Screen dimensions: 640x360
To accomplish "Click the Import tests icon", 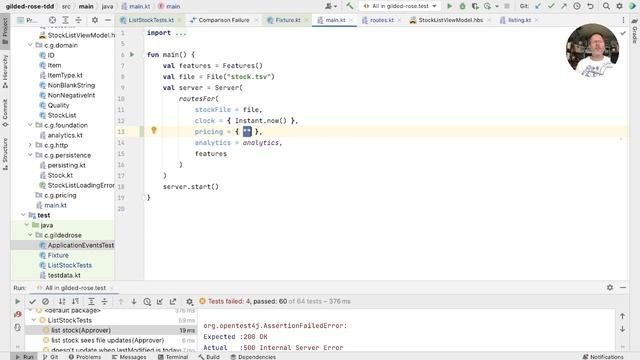I will (x=160, y=302).
